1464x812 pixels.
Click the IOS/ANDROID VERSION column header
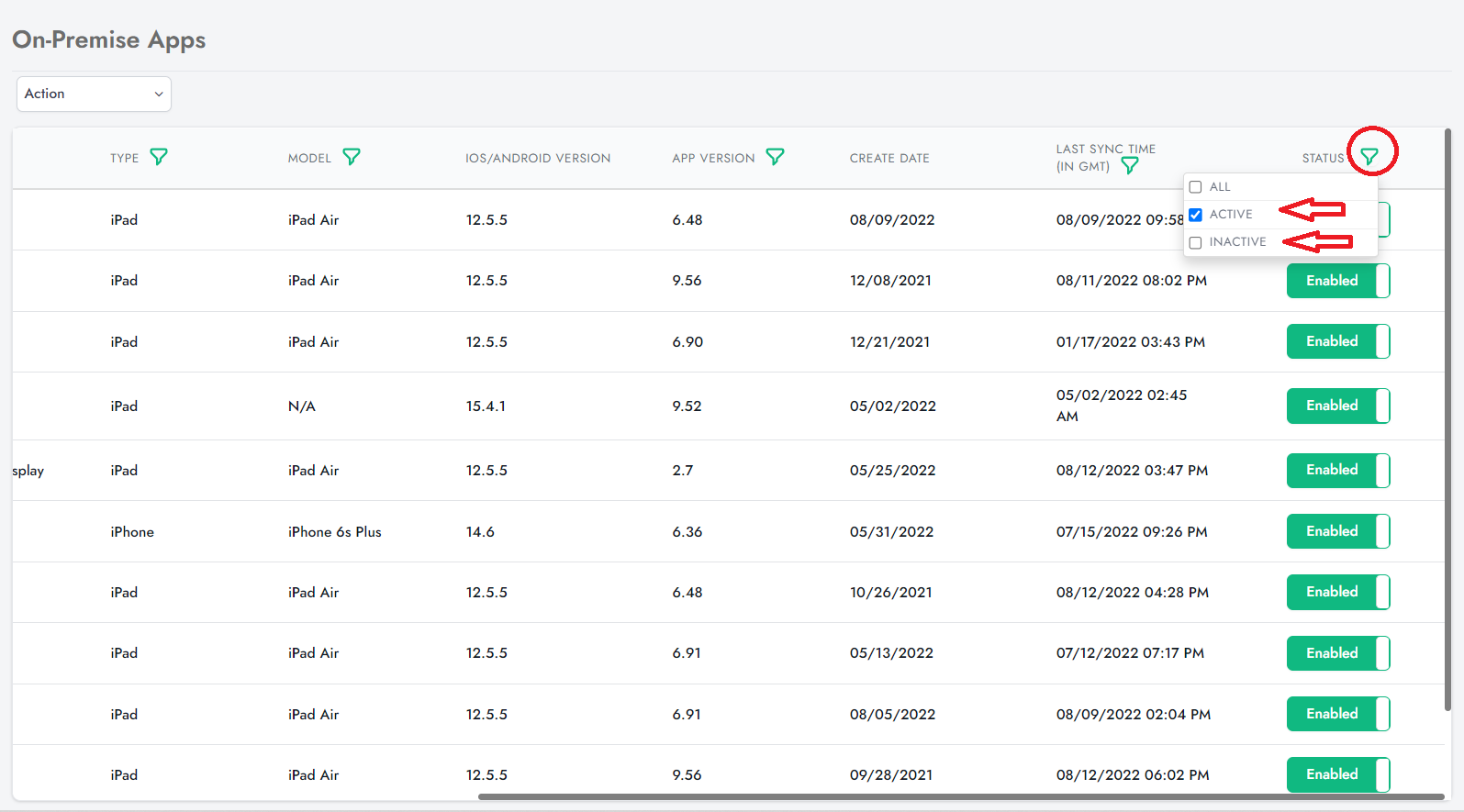tap(538, 158)
